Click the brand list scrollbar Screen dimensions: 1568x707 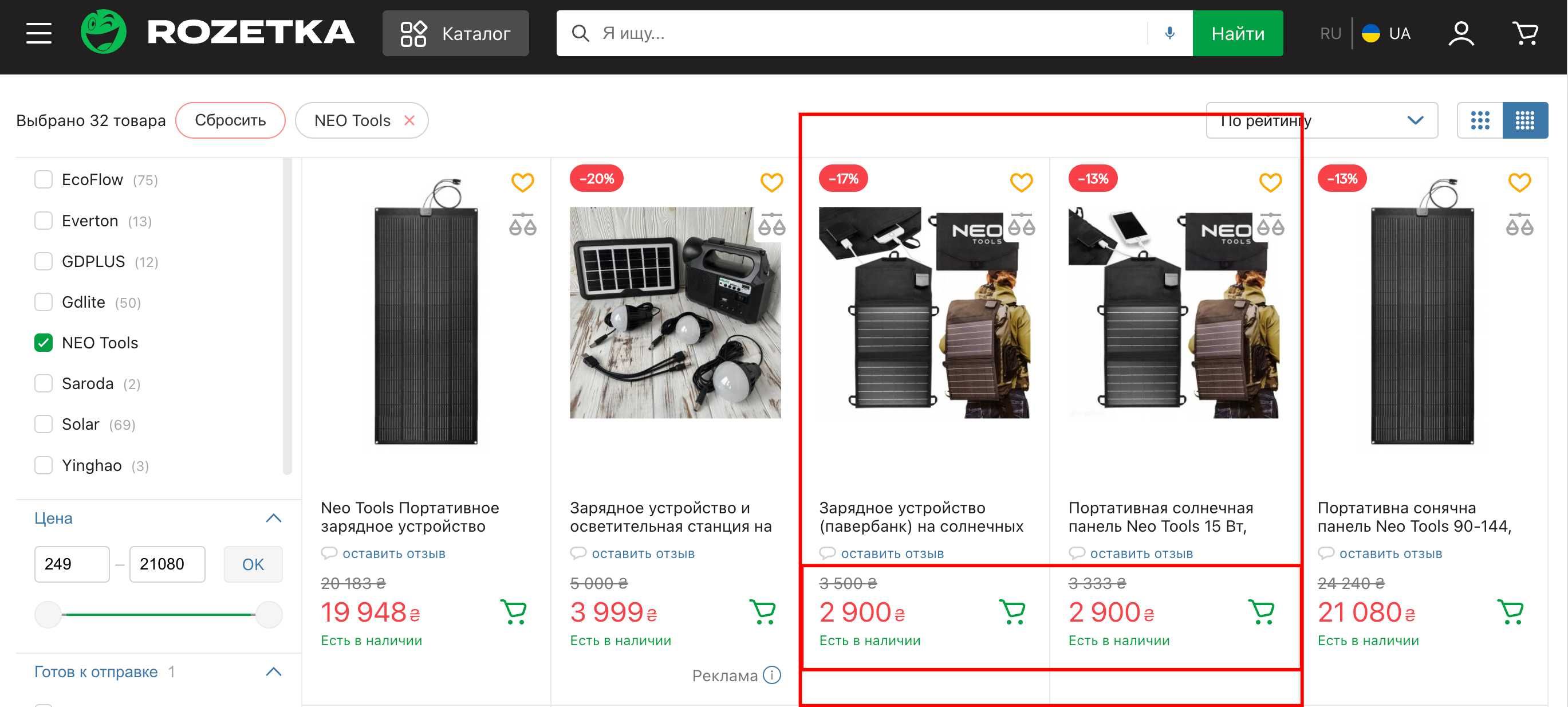pos(287,316)
